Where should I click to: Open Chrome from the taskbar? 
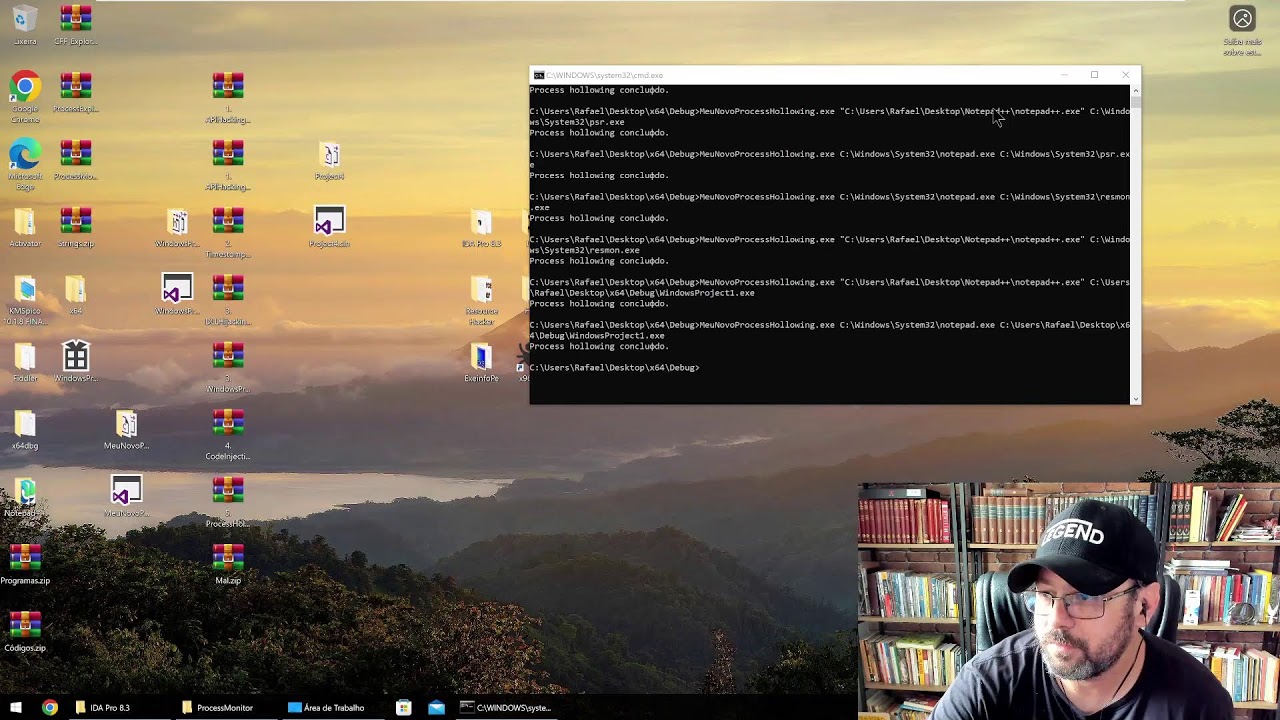[49, 707]
